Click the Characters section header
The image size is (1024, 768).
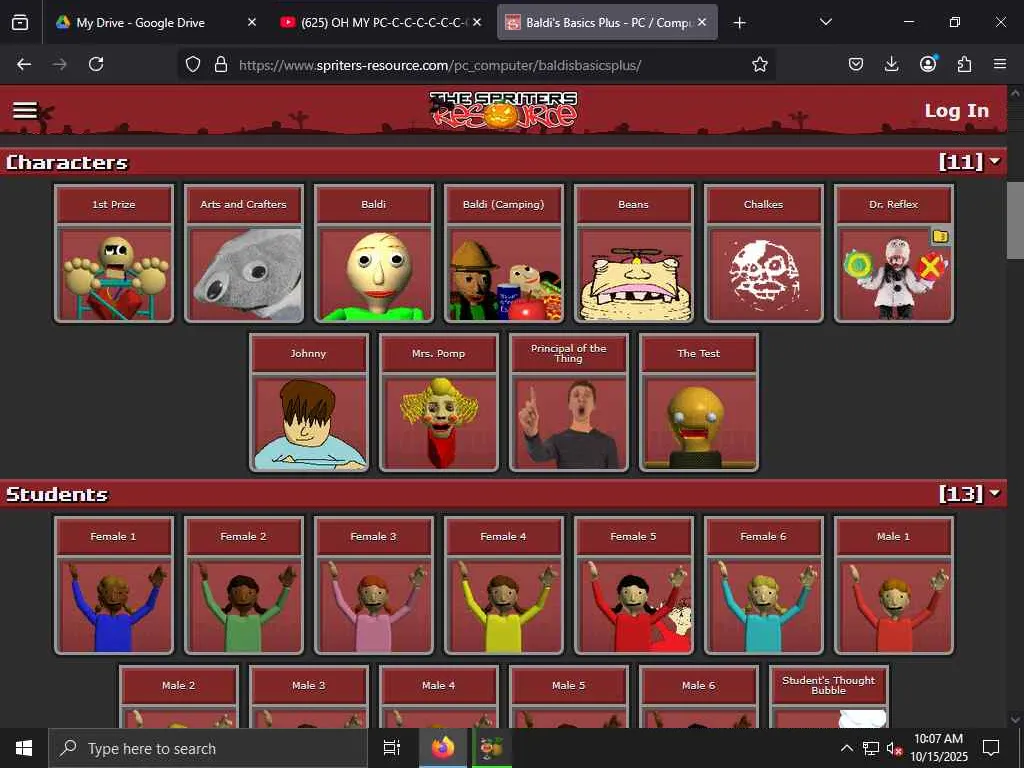(504, 161)
